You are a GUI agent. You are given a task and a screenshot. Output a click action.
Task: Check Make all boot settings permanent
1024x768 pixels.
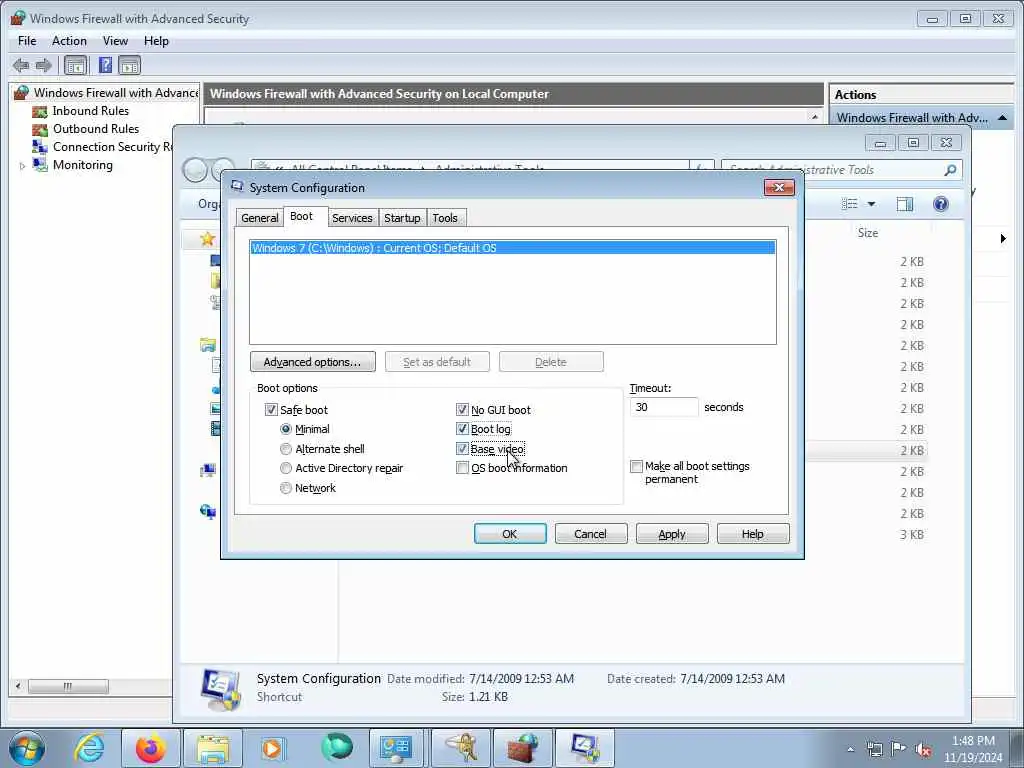[x=636, y=466]
